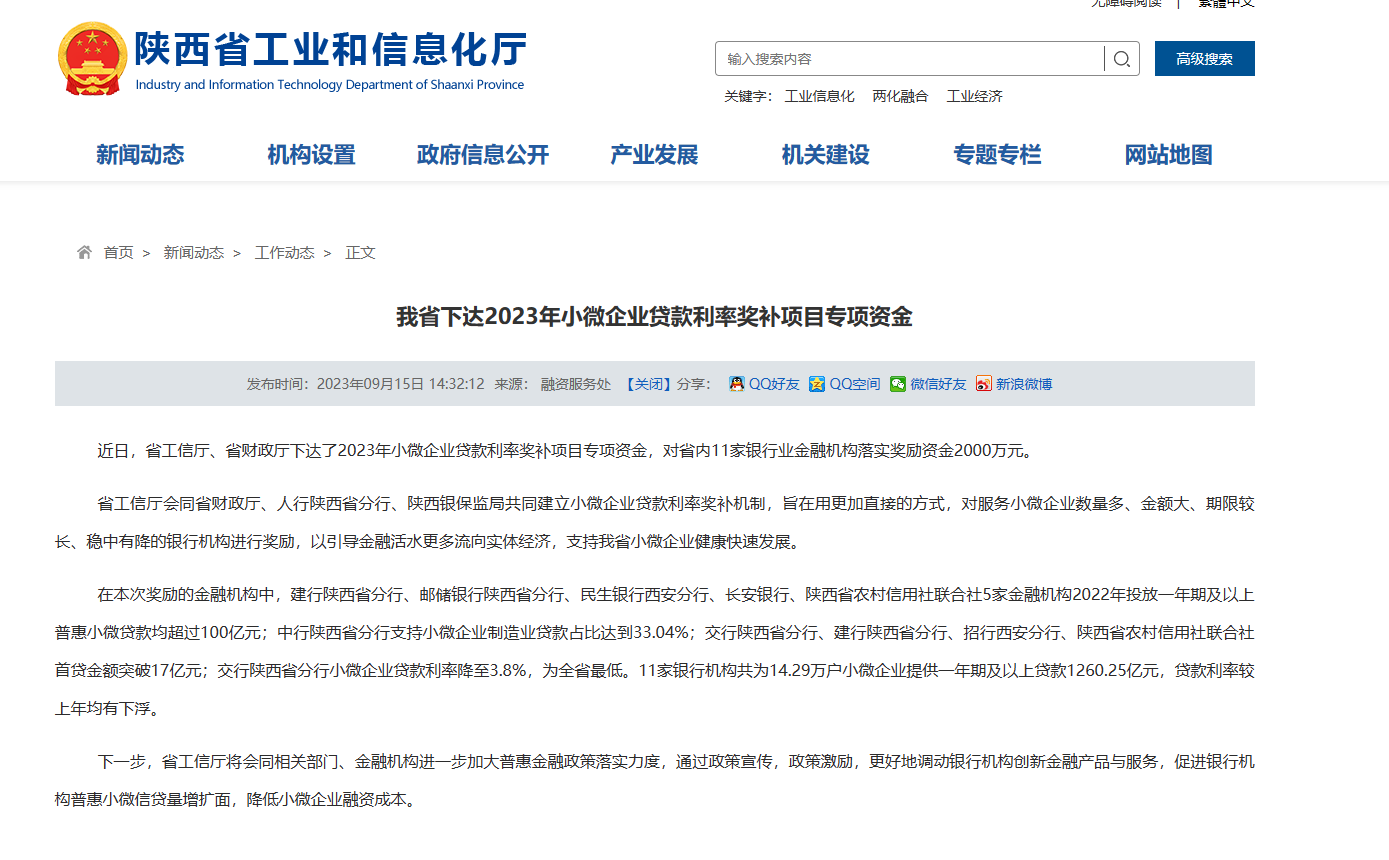Open 工作动态 from the breadcrumb
The width and height of the screenshot is (1389, 860).
[284, 252]
